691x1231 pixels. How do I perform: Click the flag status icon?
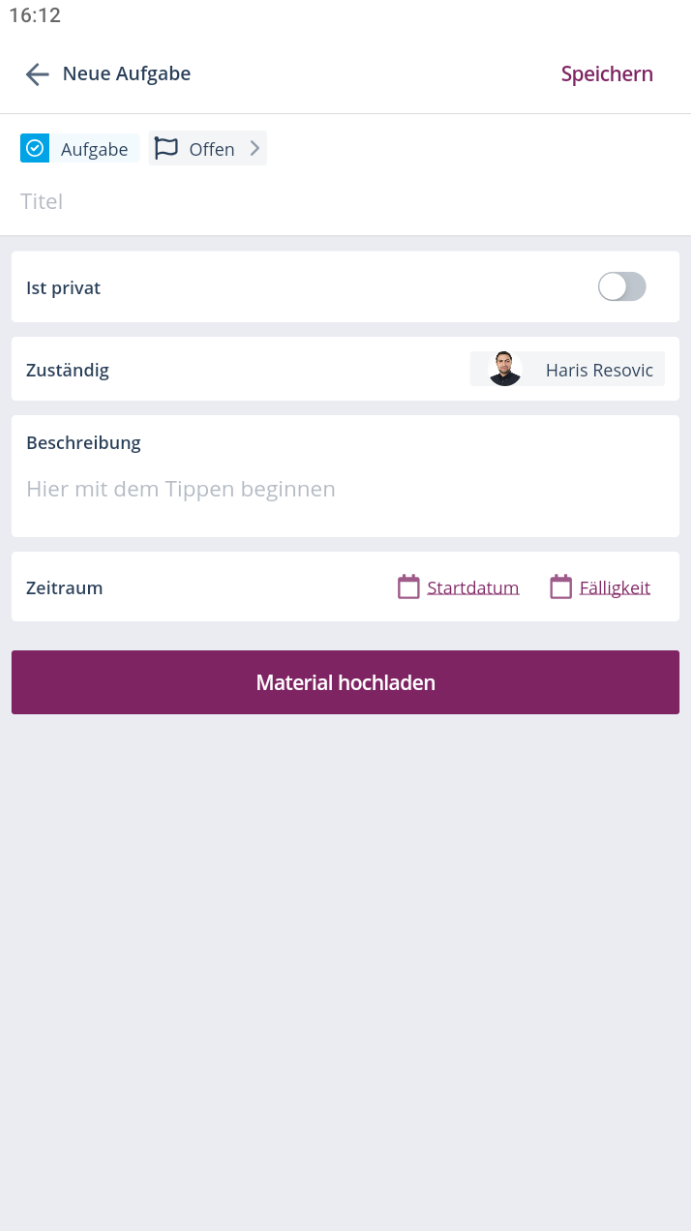point(166,149)
